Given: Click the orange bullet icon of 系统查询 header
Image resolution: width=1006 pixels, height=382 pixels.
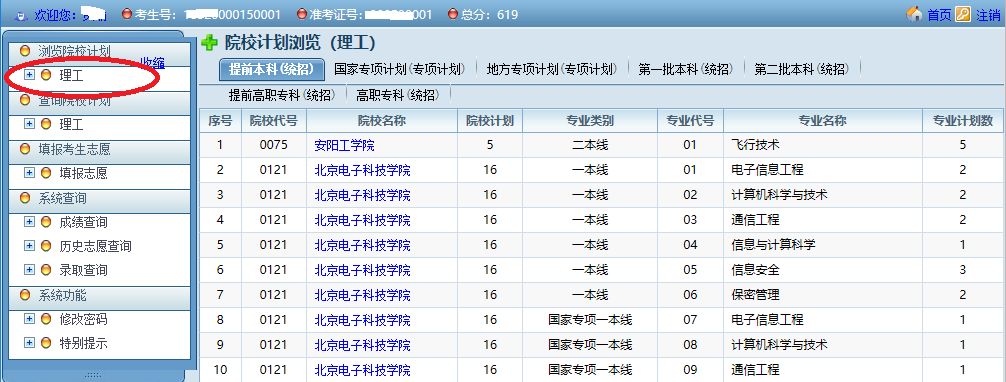Looking at the screenshot, I should click(x=25, y=198).
